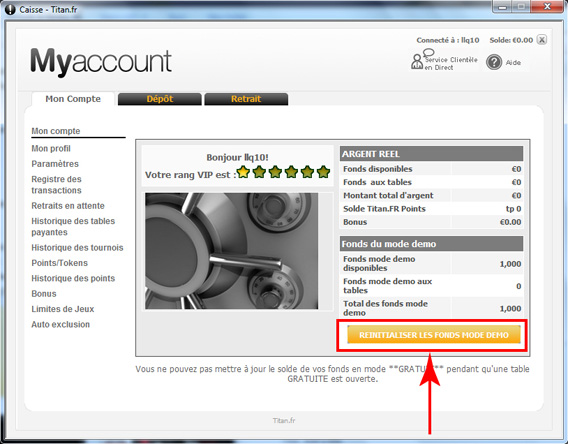Open Limites de Jeux
Viewport: 568px width, 444px height.
pyautogui.click(x=63, y=309)
